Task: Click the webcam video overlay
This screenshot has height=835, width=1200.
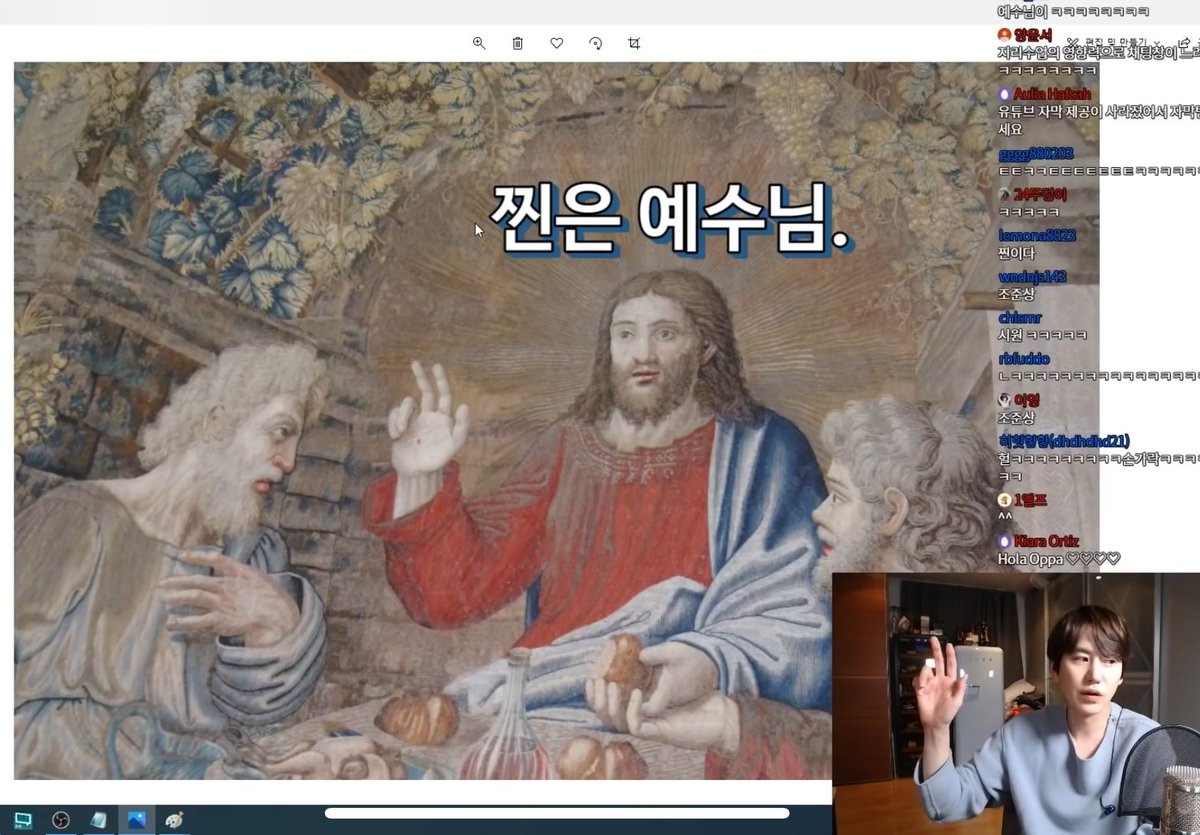Action: coord(1016,704)
